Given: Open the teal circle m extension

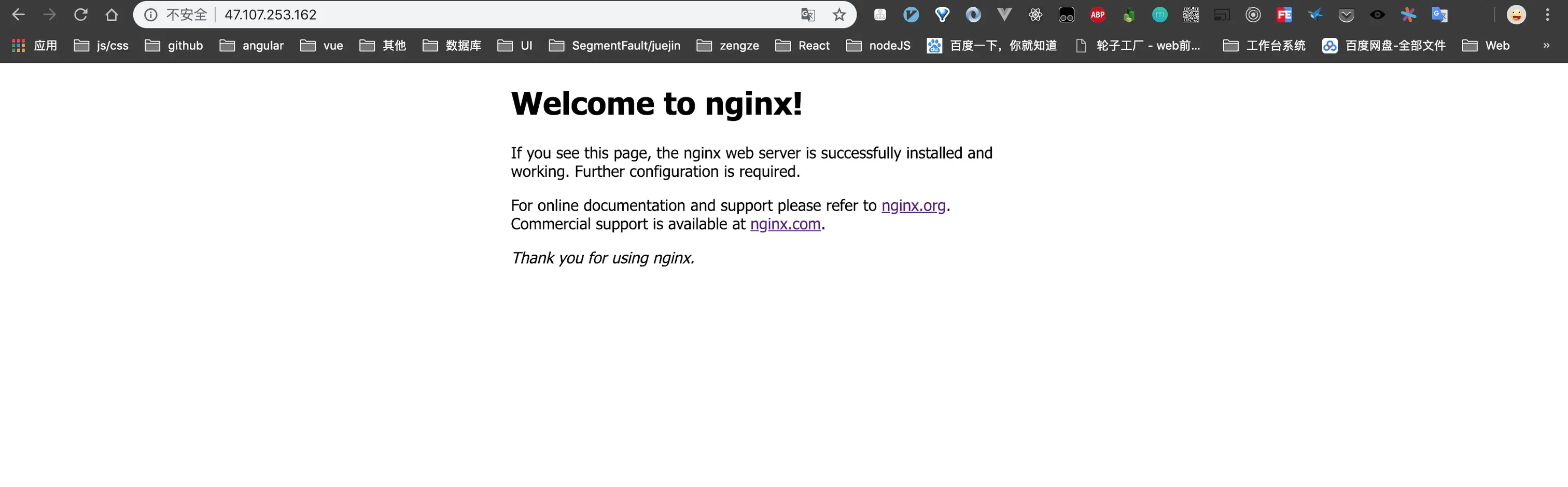Looking at the screenshot, I should point(1160,15).
